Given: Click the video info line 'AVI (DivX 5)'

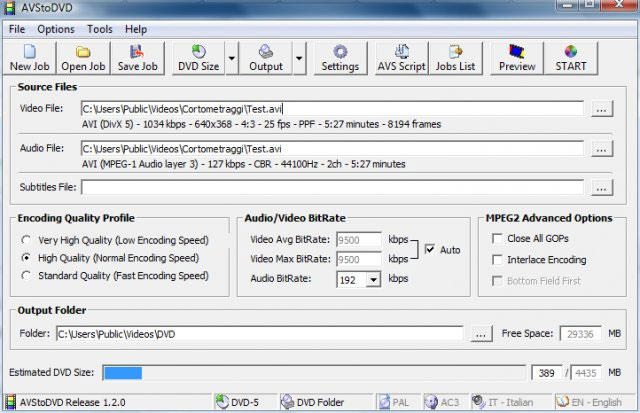Looking at the screenshot, I should (x=261, y=124).
